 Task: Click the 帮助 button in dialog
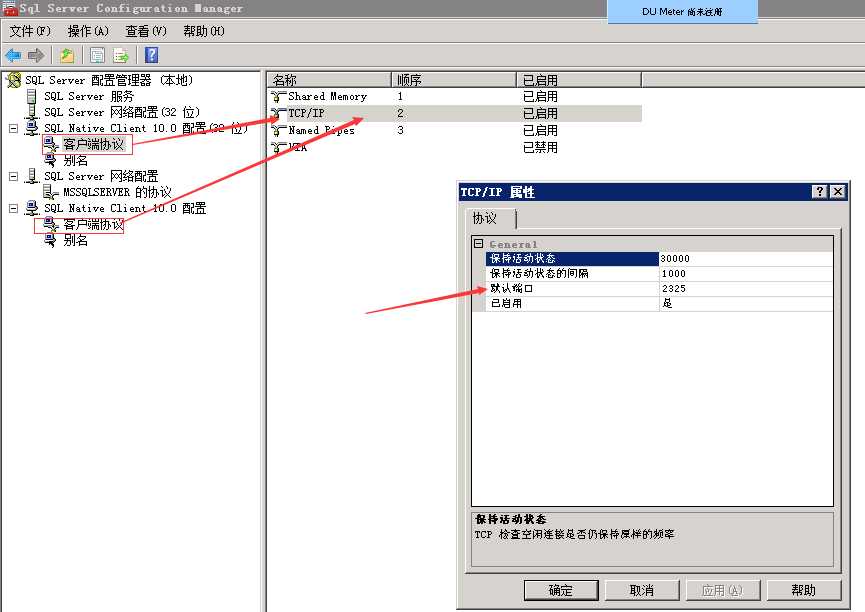803,590
